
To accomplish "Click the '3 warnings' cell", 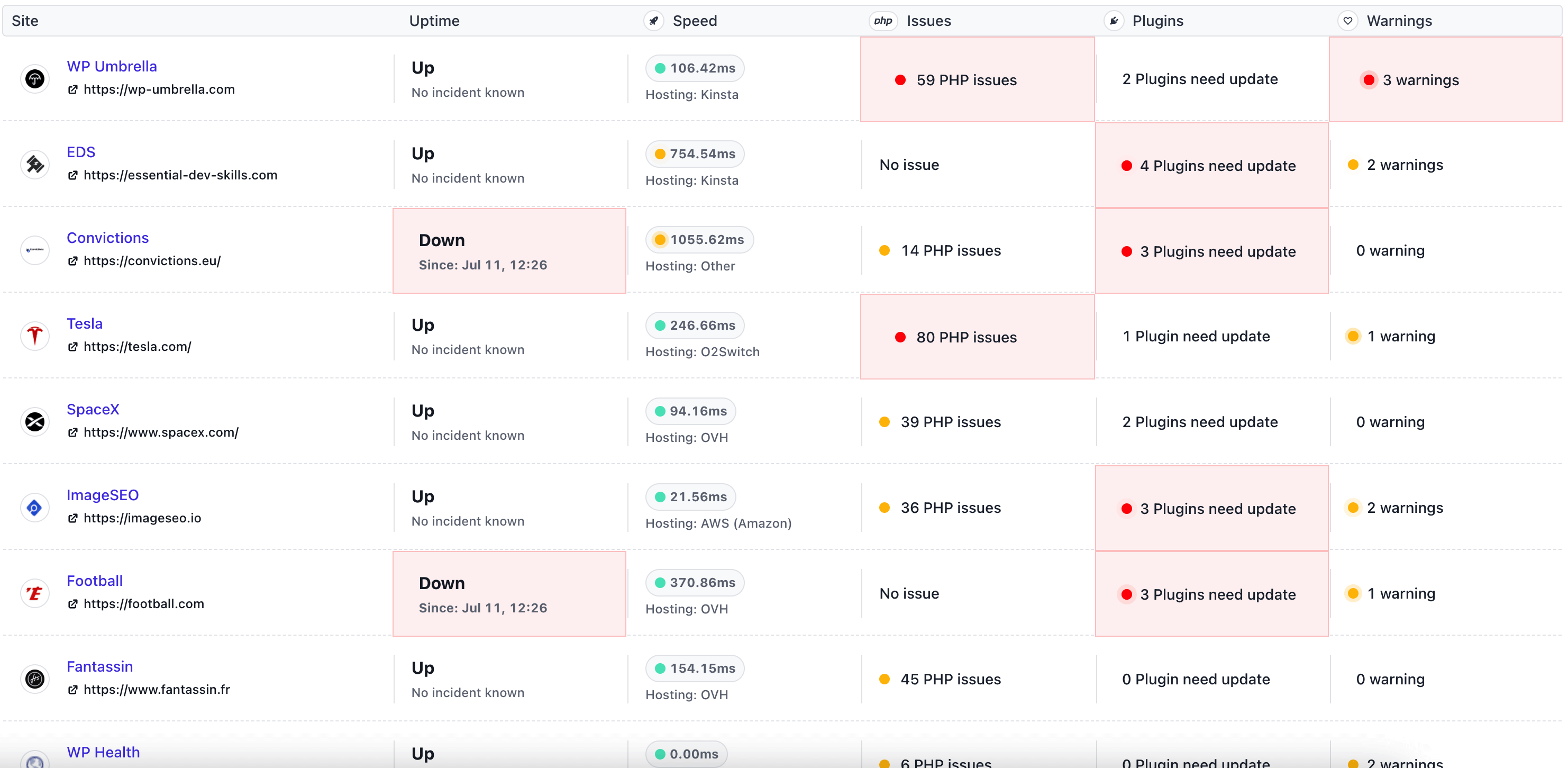I will pyautogui.click(x=1446, y=79).
